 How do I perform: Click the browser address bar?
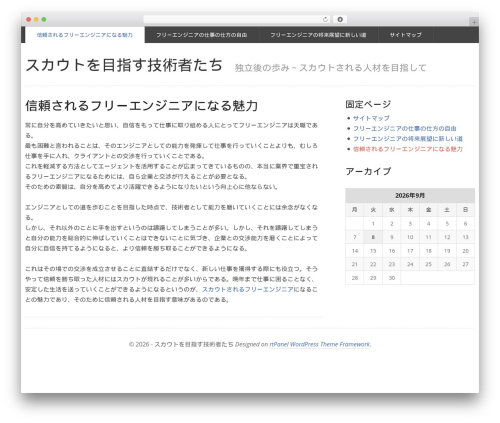[237, 19]
